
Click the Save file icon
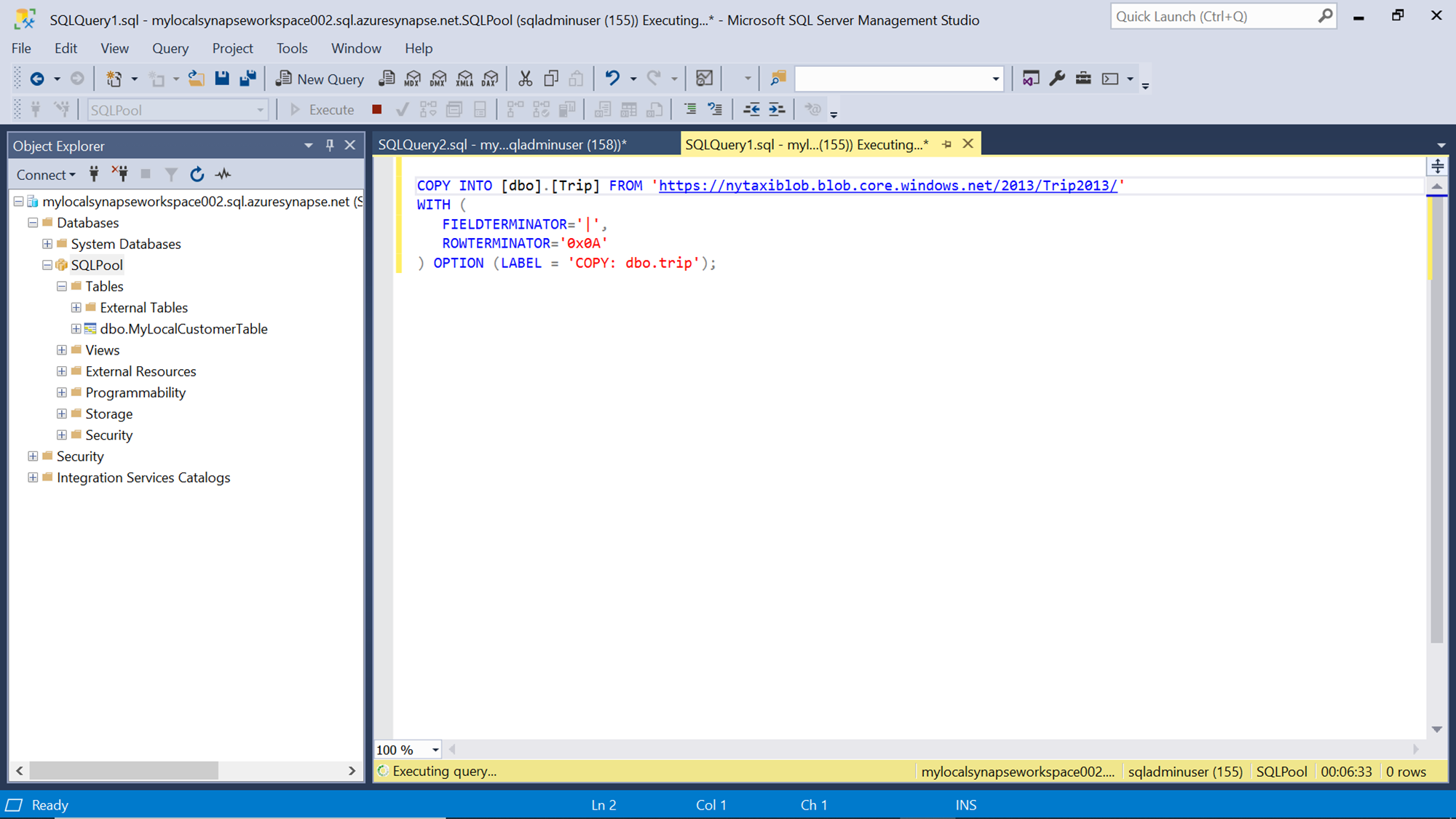click(222, 79)
